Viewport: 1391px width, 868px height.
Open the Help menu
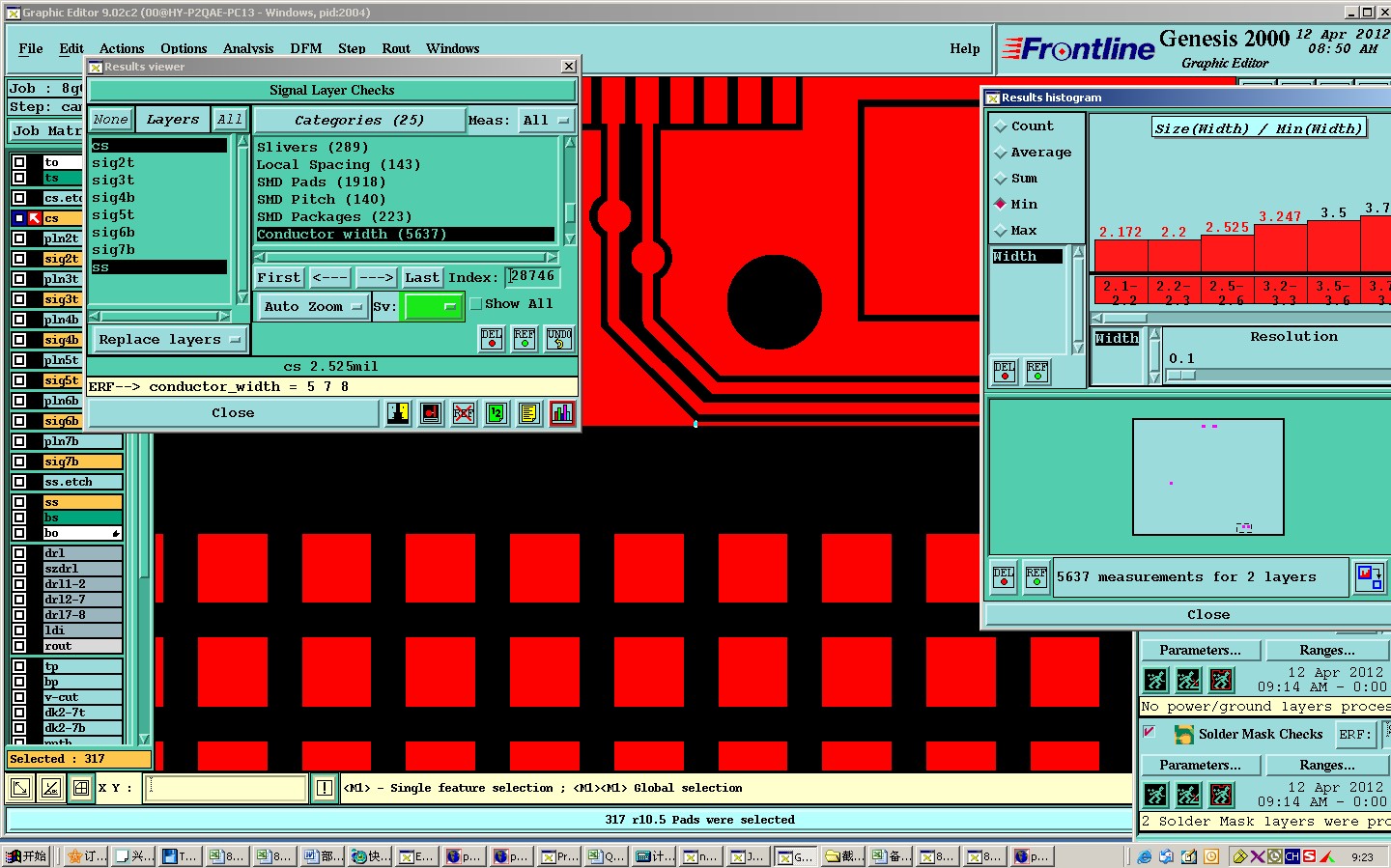pos(965,48)
